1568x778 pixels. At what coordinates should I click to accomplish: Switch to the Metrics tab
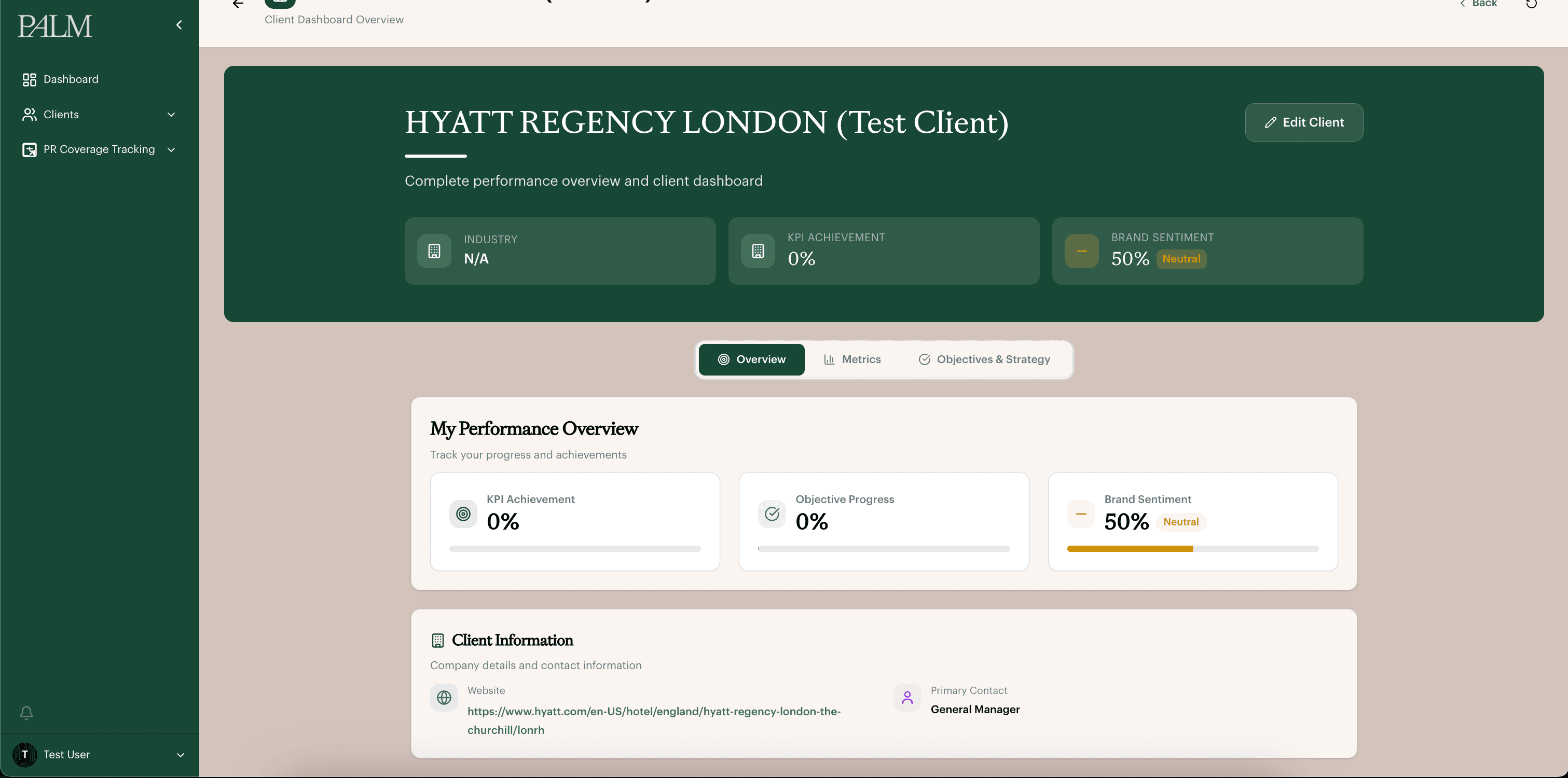[x=851, y=359]
